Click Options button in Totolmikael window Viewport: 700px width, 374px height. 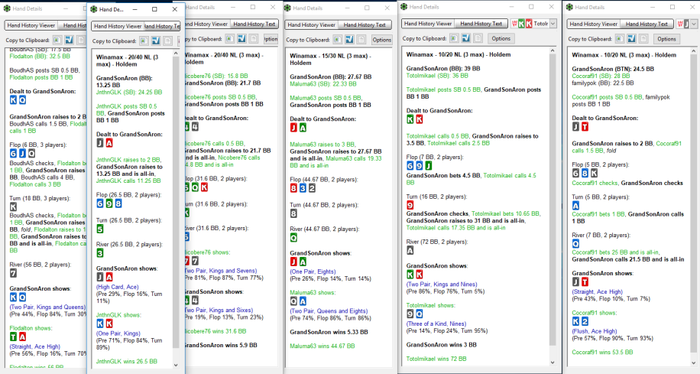500,38
